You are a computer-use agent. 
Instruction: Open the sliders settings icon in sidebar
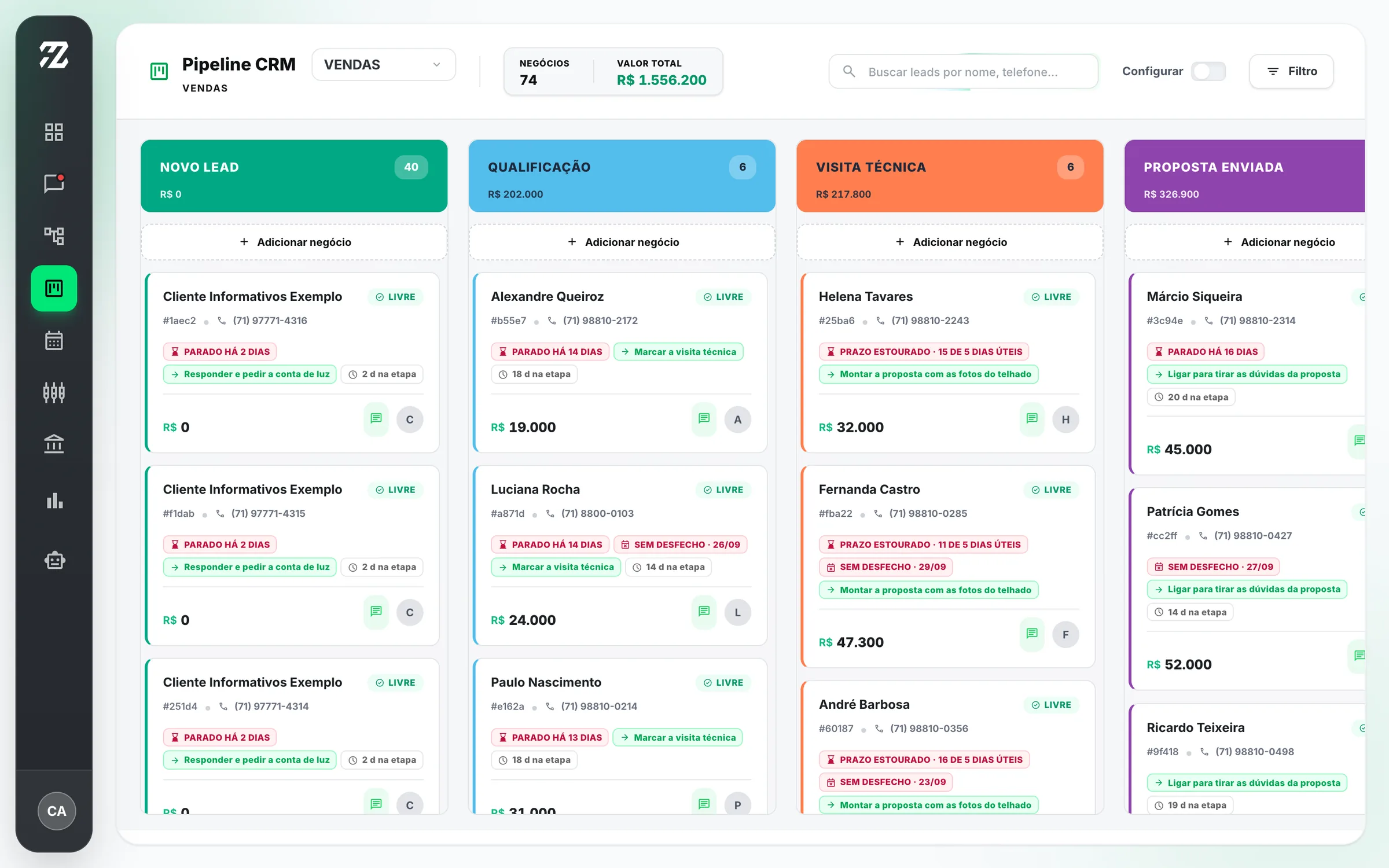click(54, 392)
